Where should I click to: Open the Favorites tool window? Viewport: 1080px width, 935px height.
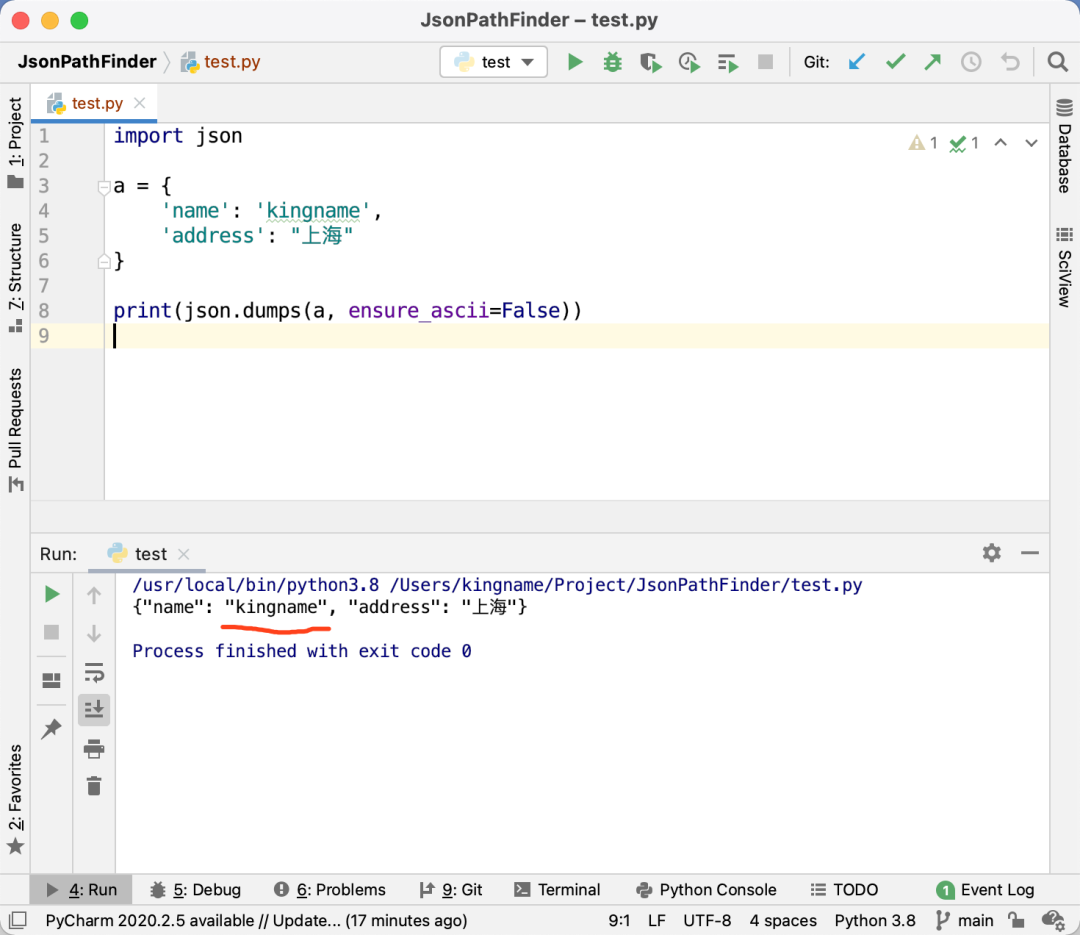pos(15,799)
